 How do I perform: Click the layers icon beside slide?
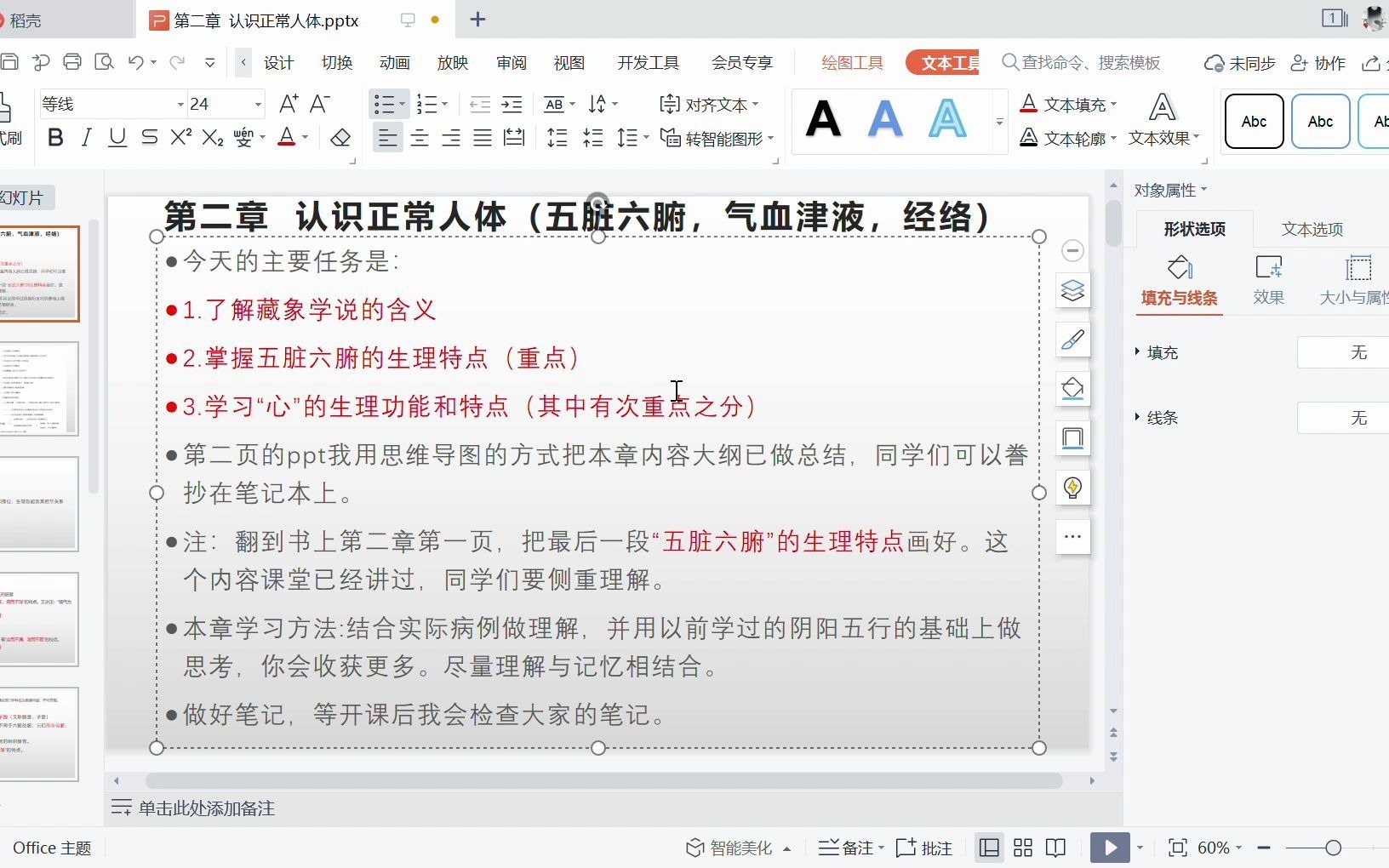point(1072,291)
